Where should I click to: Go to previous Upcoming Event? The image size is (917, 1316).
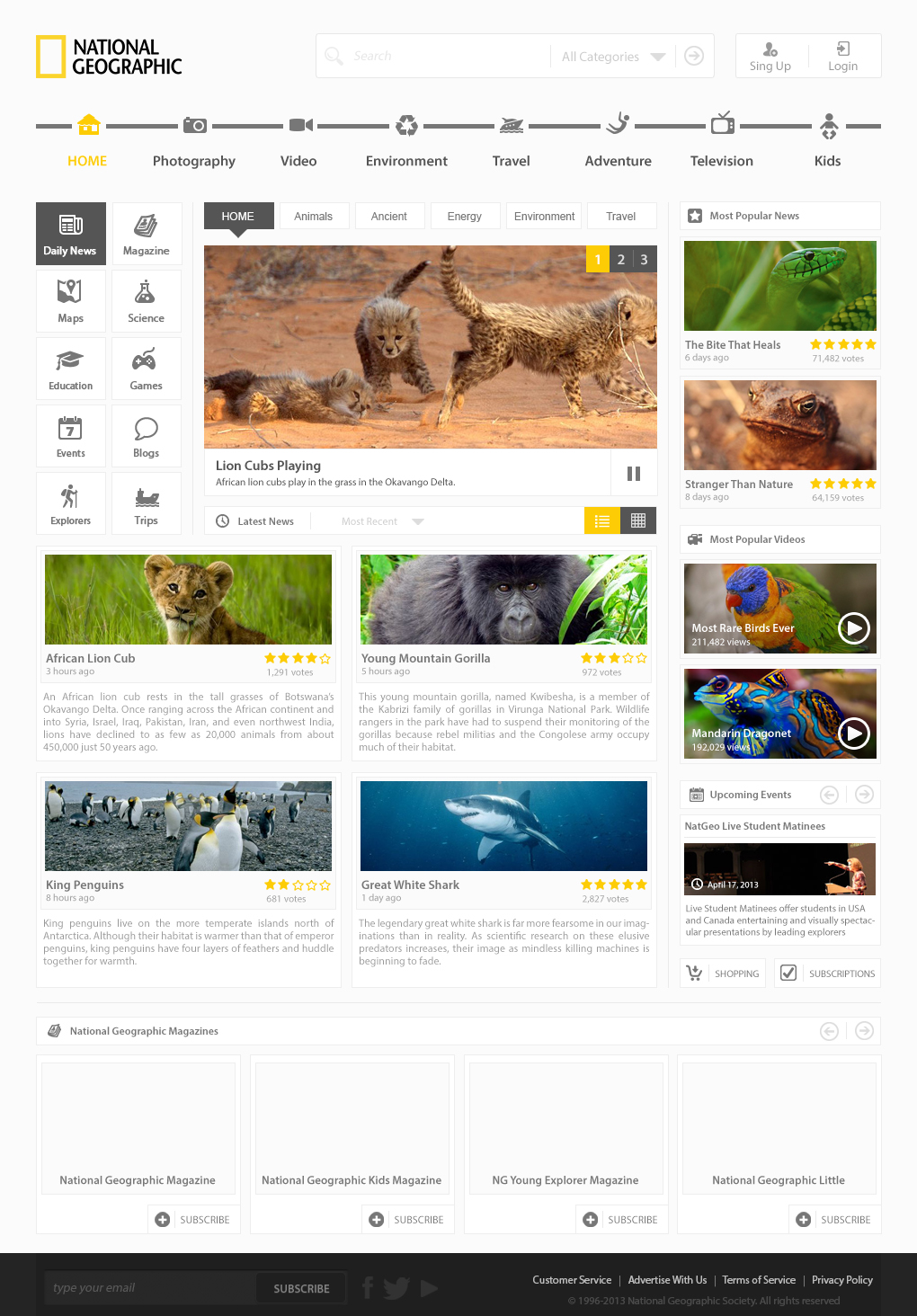tap(830, 795)
